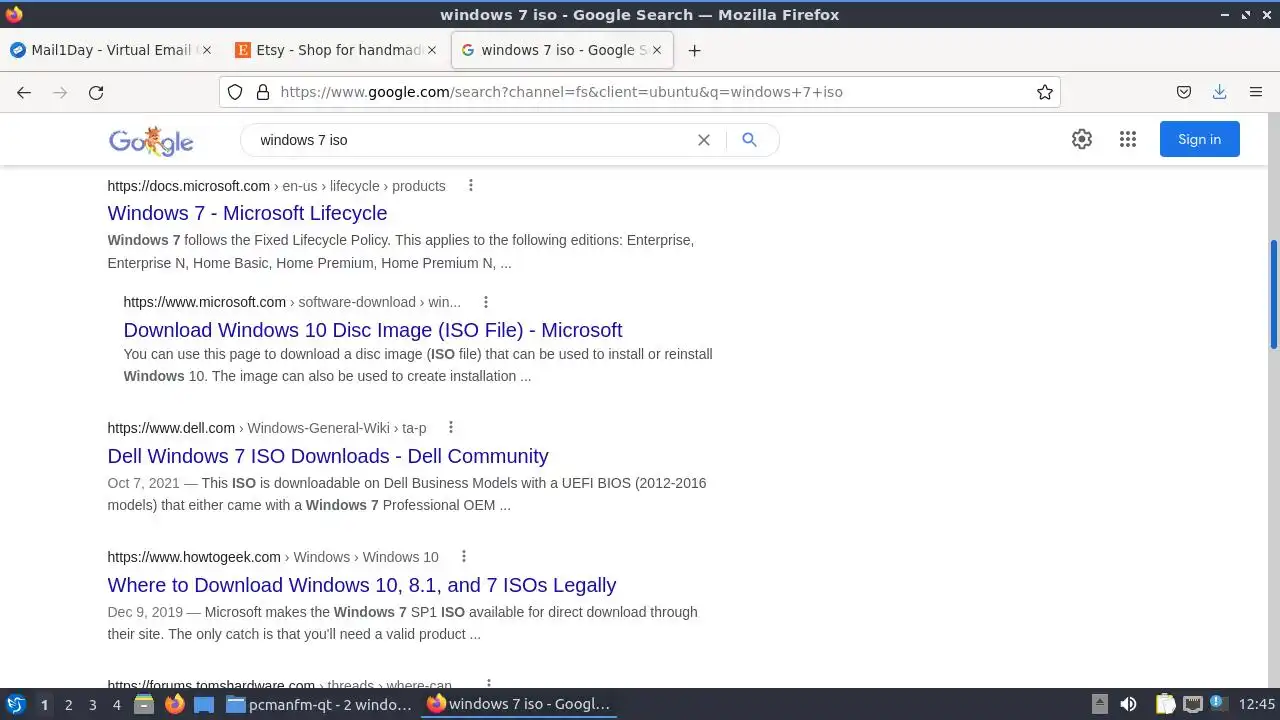The width and height of the screenshot is (1280, 720).
Task: Open Download Windows 10 Disc Image link
Action: click(x=373, y=330)
